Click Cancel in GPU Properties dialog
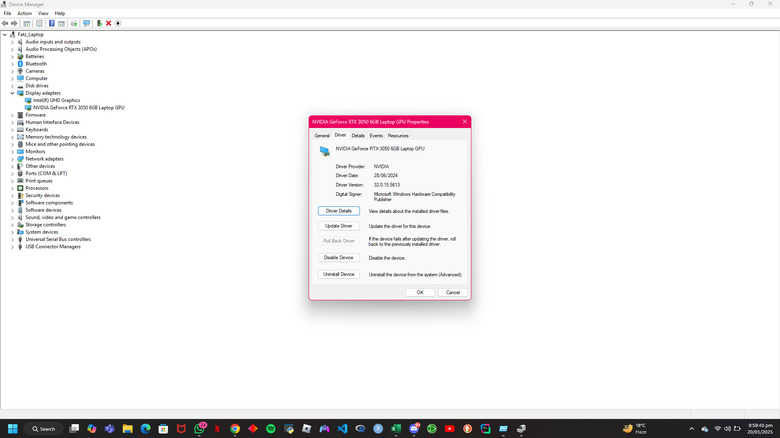 [453, 293]
